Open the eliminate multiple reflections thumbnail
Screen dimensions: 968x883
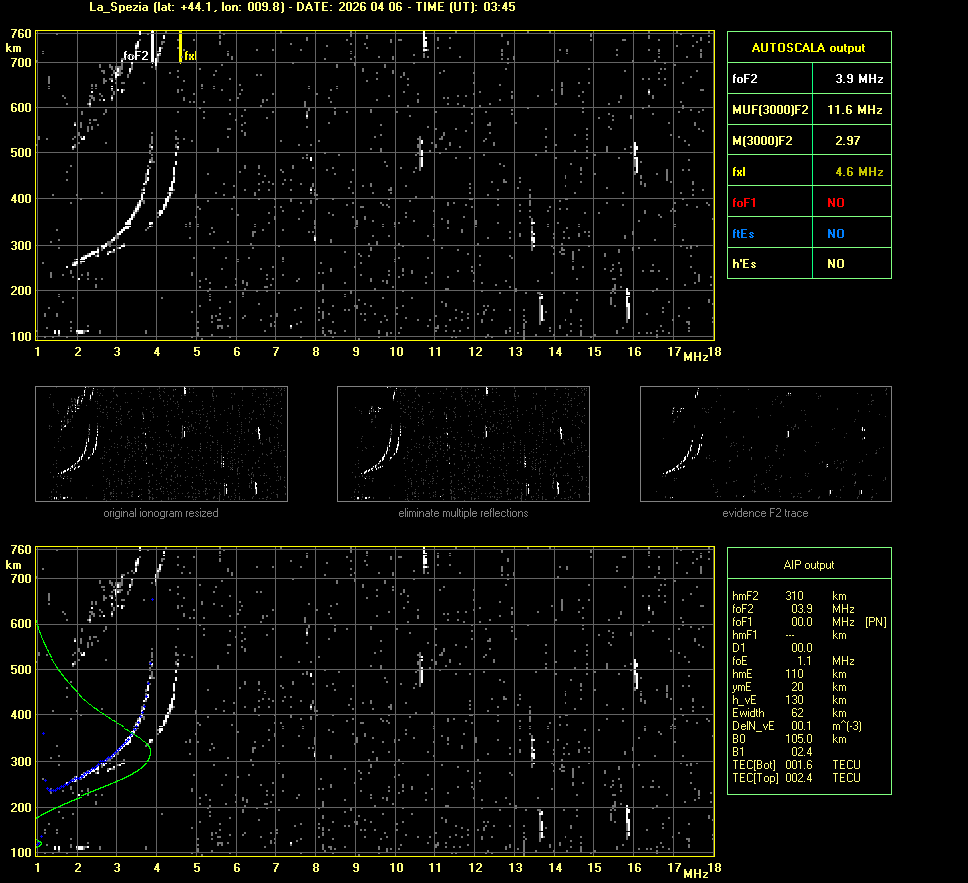(463, 443)
